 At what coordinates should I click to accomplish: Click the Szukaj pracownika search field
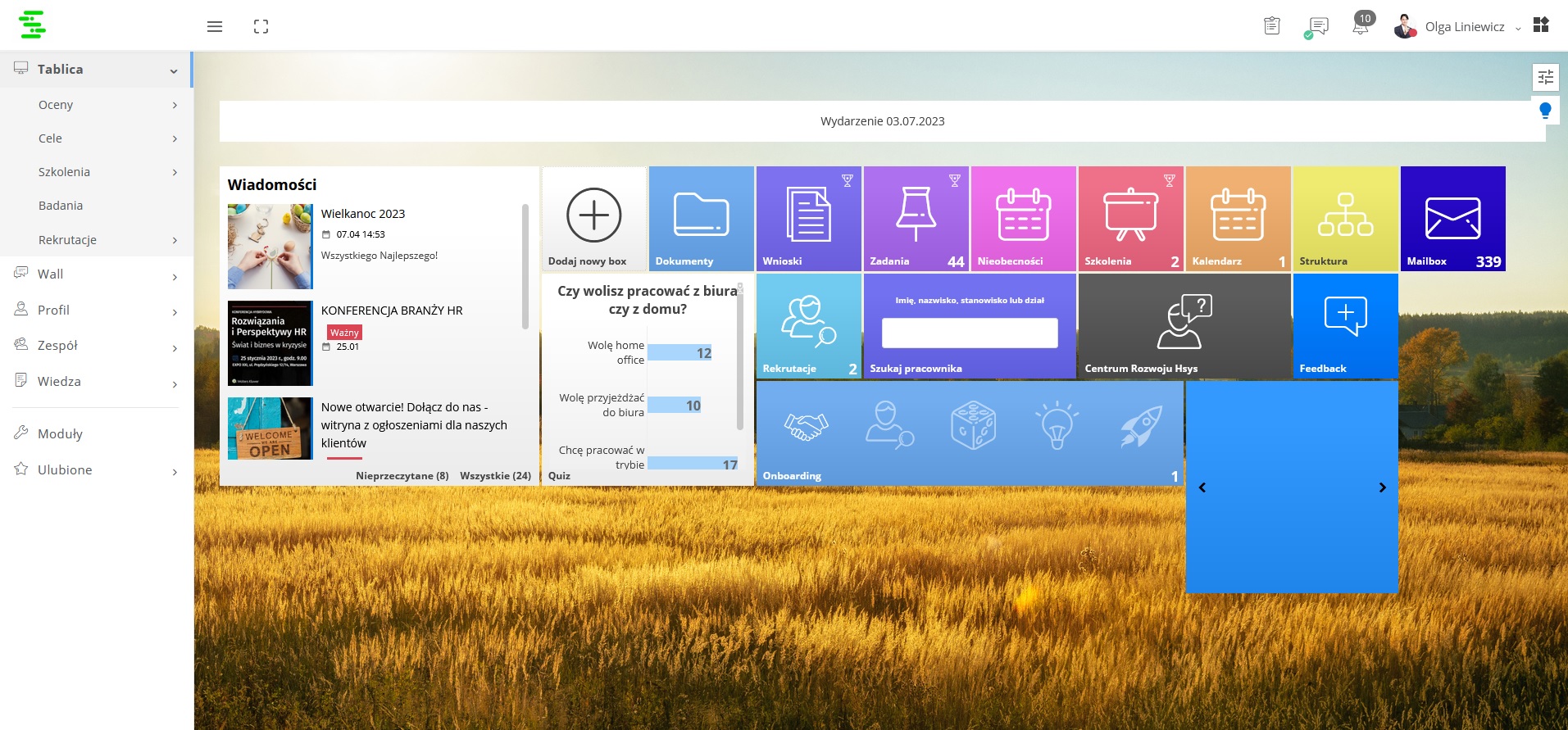[x=969, y=333]
